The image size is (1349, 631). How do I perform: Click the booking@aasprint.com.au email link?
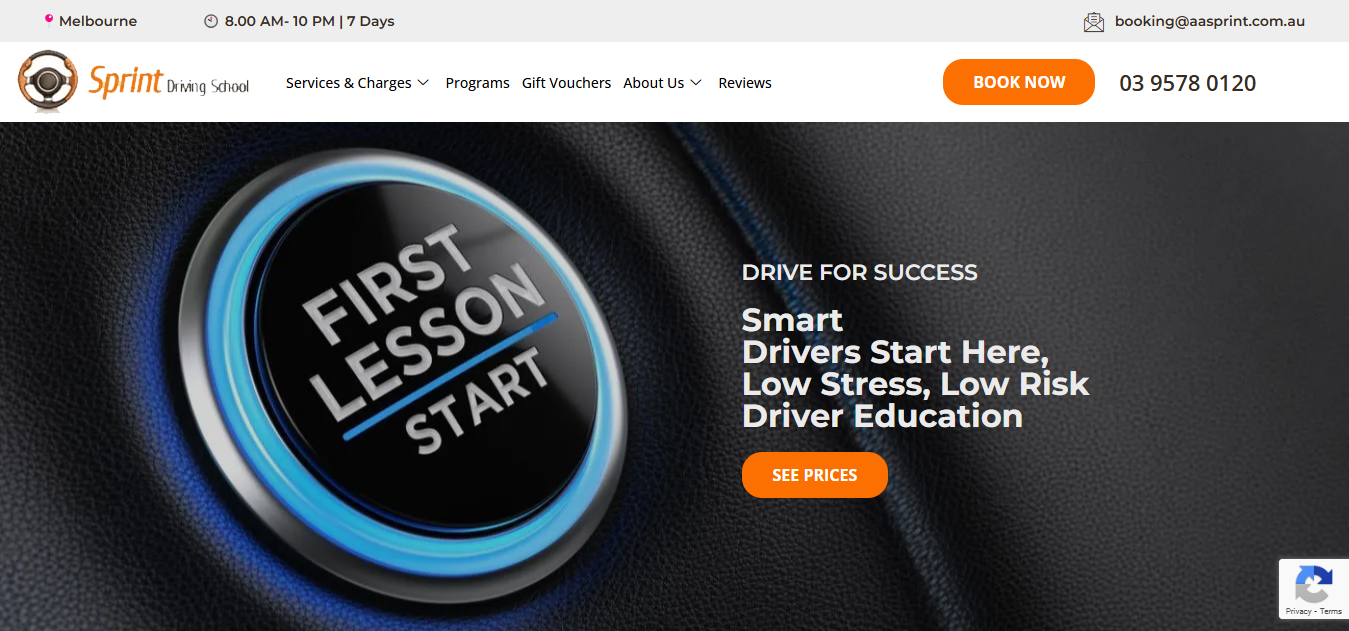[x=1210, y=21]
